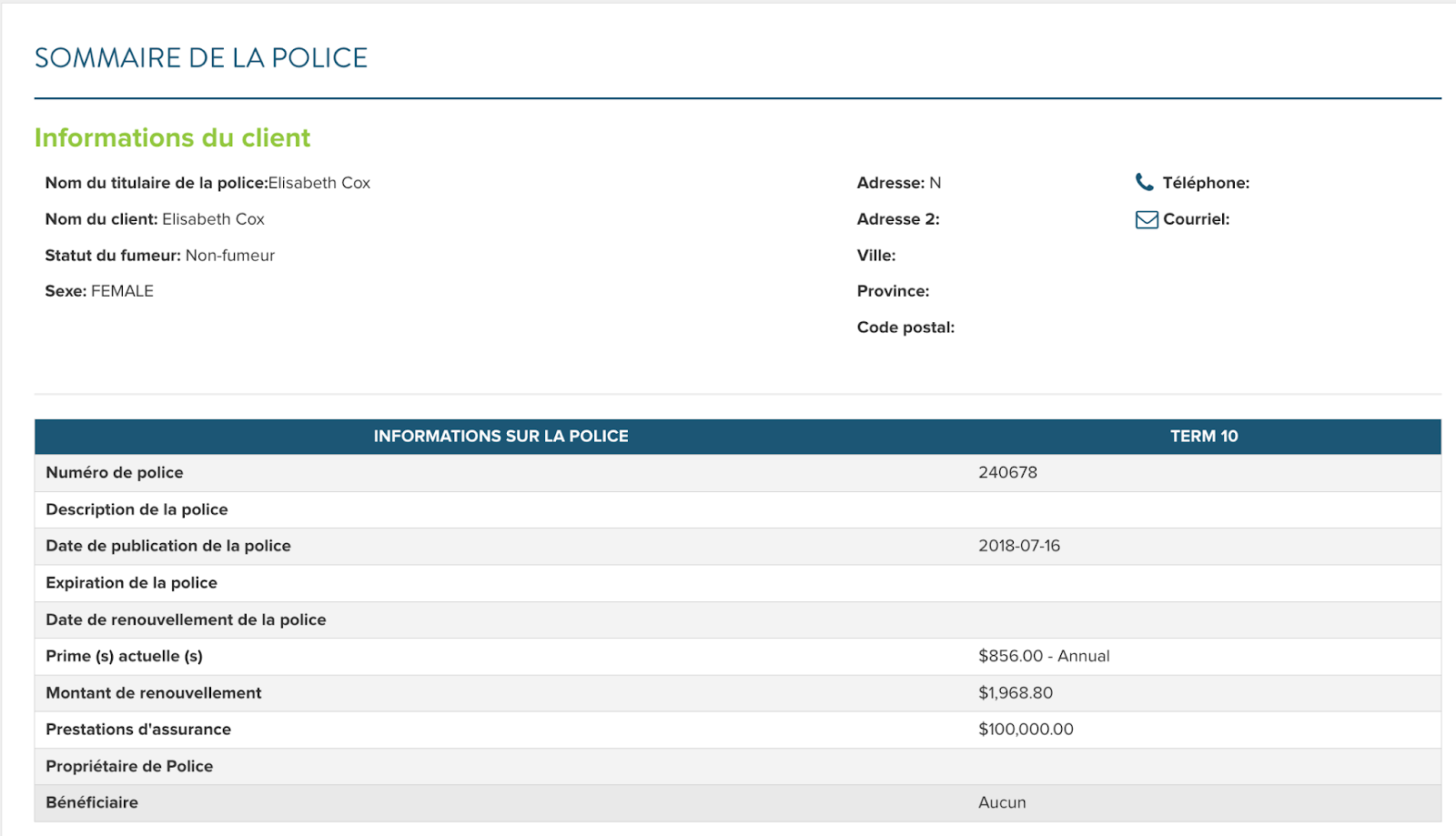
Task: Select the $100,000.00 insurance benefit value
Action: coord(1026,730)
